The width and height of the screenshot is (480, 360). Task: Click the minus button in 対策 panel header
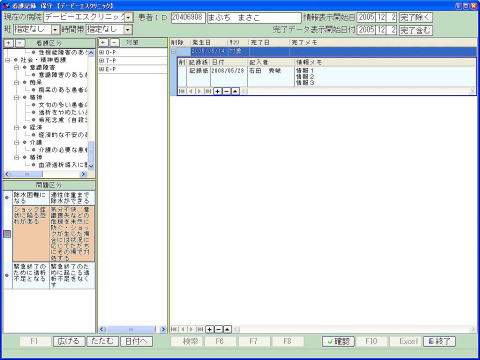click(114, 42)
